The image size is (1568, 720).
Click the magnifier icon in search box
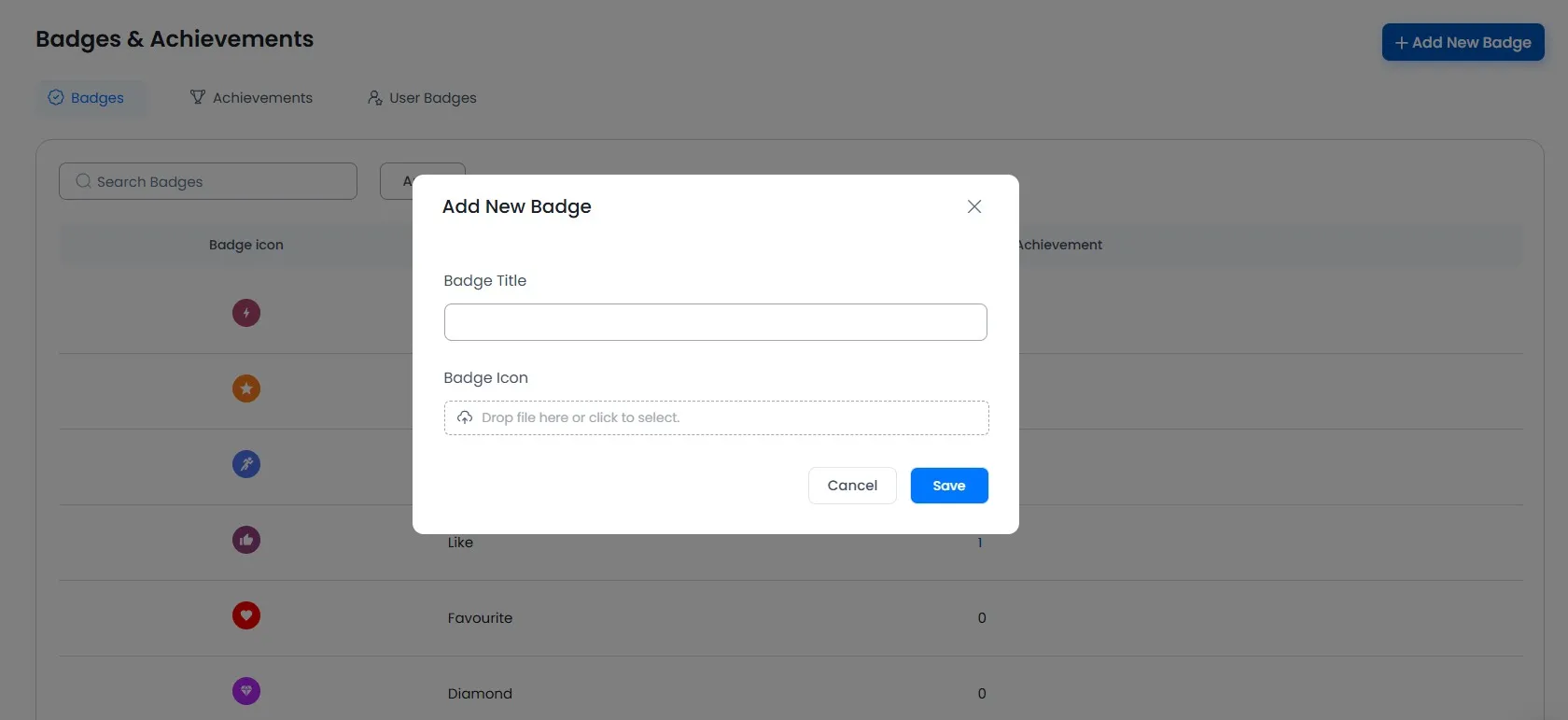(x=83, y=181)
